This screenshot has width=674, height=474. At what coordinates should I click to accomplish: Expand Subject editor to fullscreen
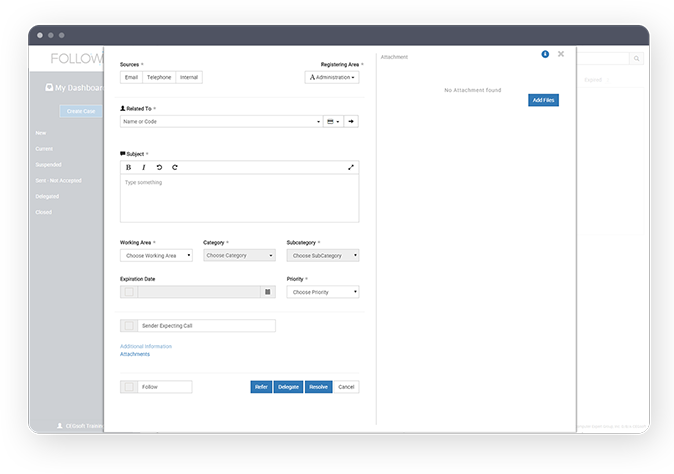pos(351,167)
